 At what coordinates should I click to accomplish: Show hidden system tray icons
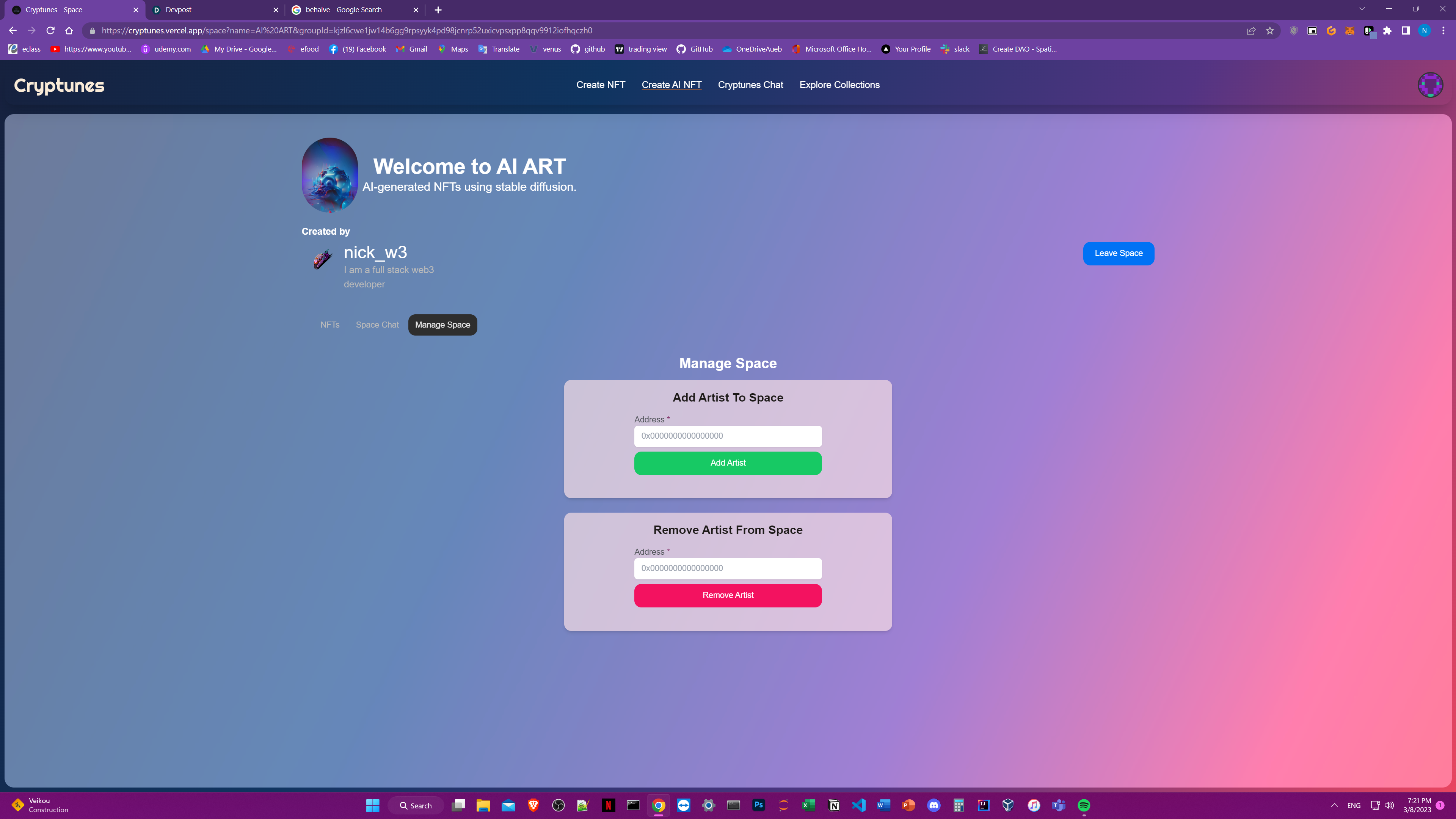coord(1335,805)
